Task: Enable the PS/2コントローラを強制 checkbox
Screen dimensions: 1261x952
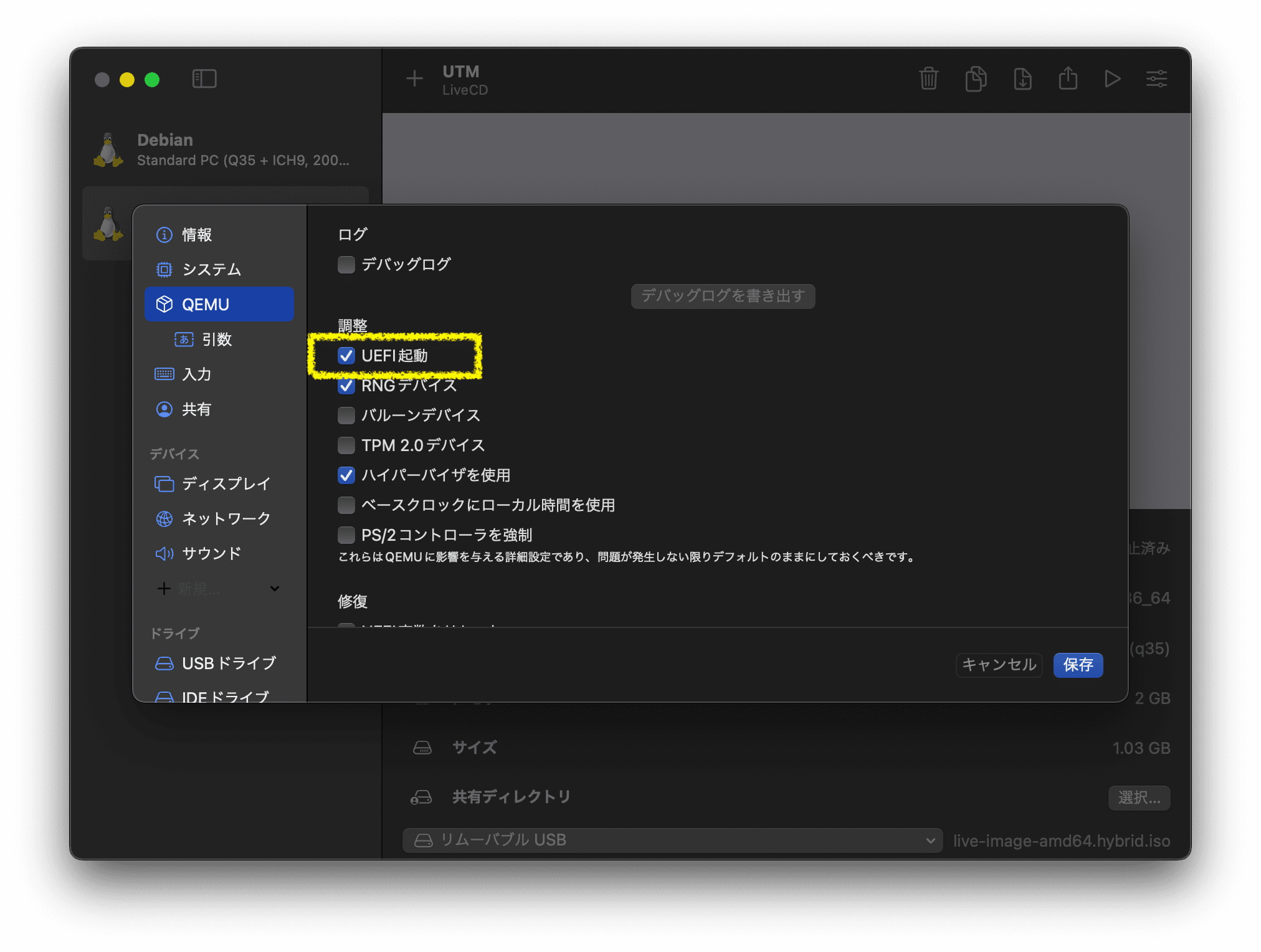Action: [x=346, y=535]
